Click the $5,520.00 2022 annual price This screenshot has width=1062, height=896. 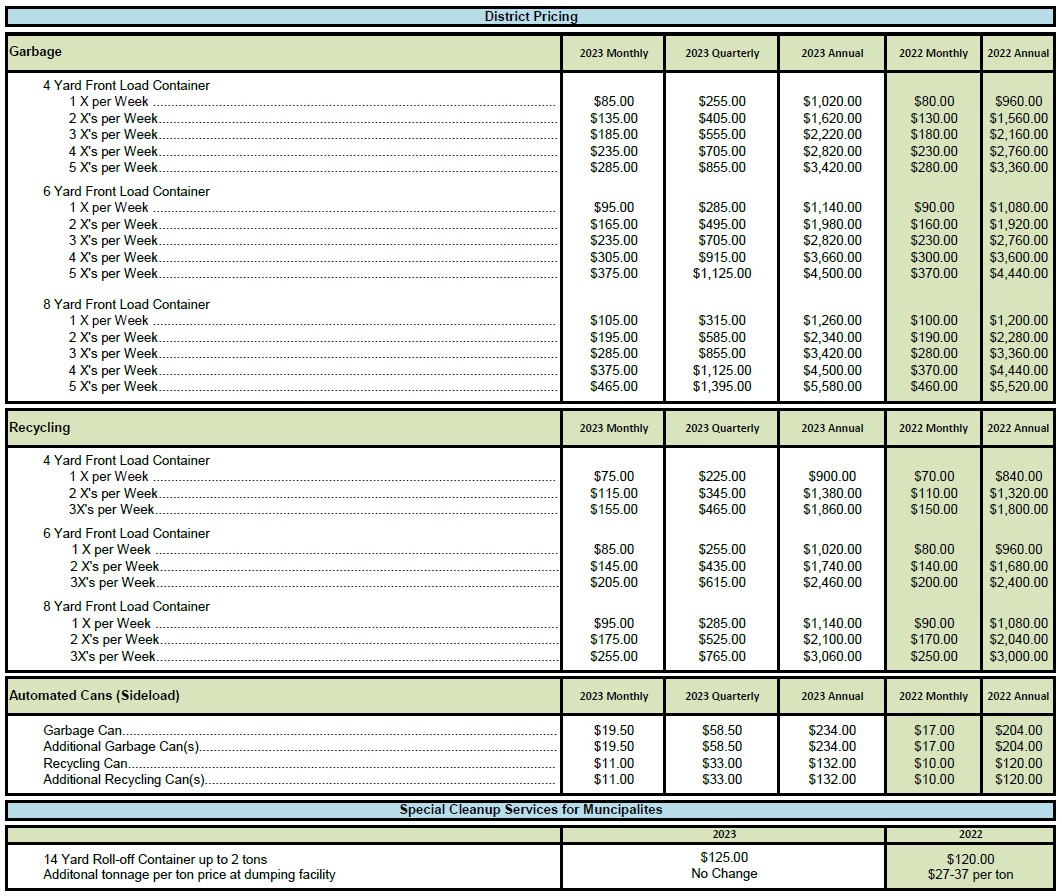tap(1018, 387)
